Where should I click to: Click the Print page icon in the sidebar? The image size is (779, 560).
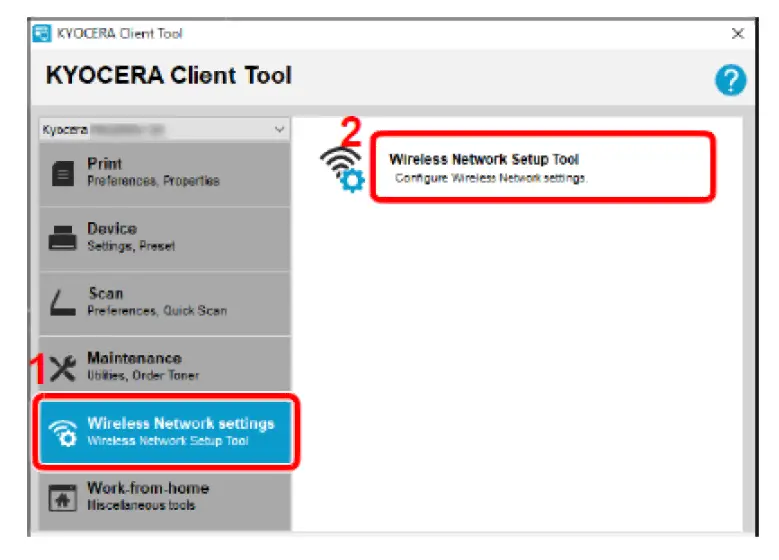[x=63, y=173]
